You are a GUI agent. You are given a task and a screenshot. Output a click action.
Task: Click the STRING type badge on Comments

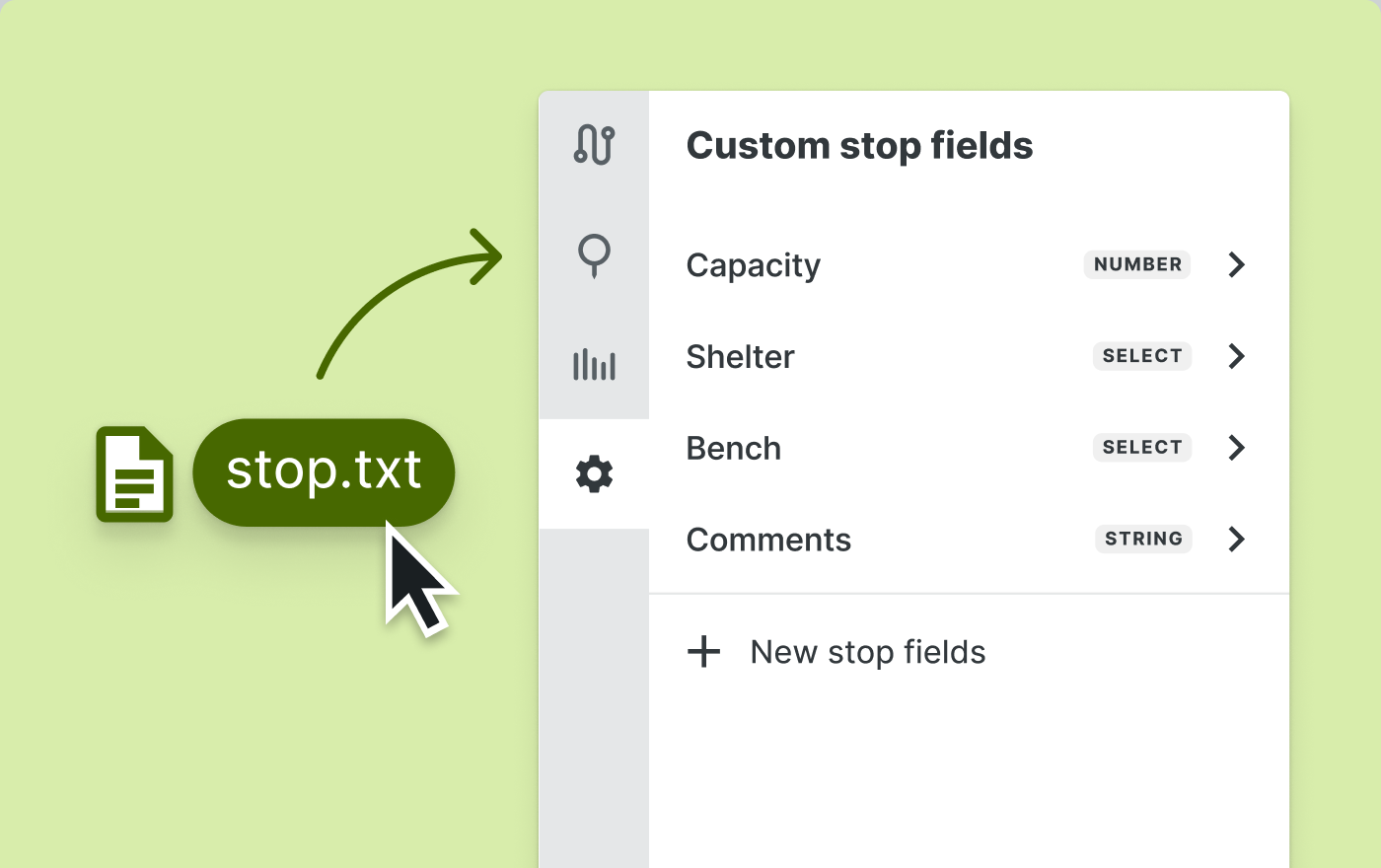(x=1142, y=539)
